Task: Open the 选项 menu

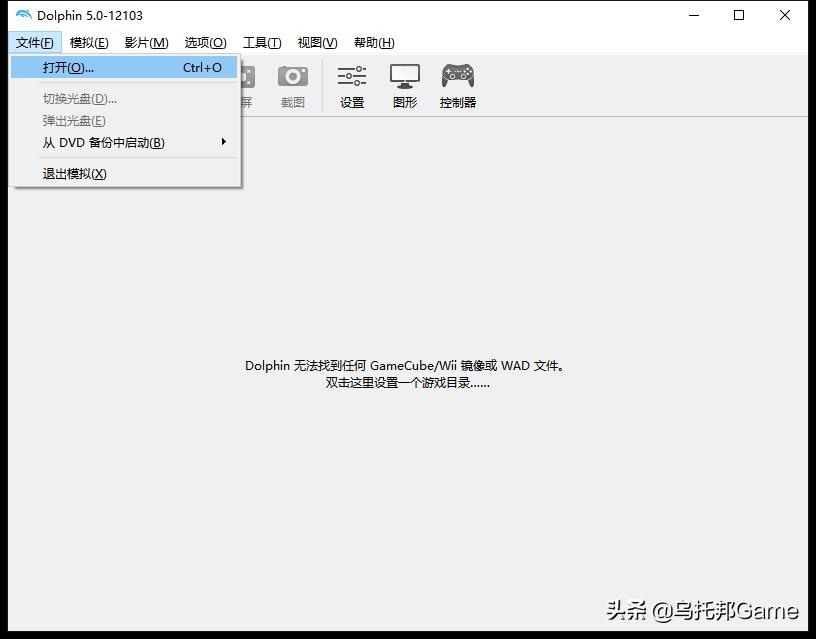Action: point(204,42)
